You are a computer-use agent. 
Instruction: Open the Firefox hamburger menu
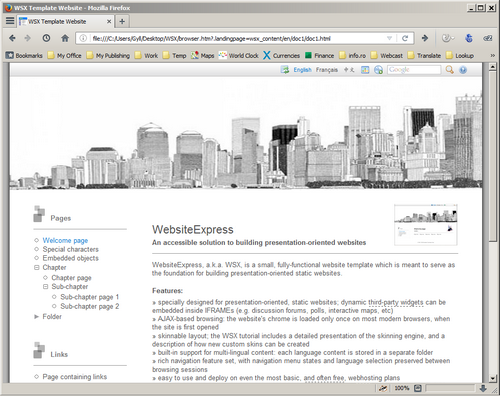pos(10,21)
